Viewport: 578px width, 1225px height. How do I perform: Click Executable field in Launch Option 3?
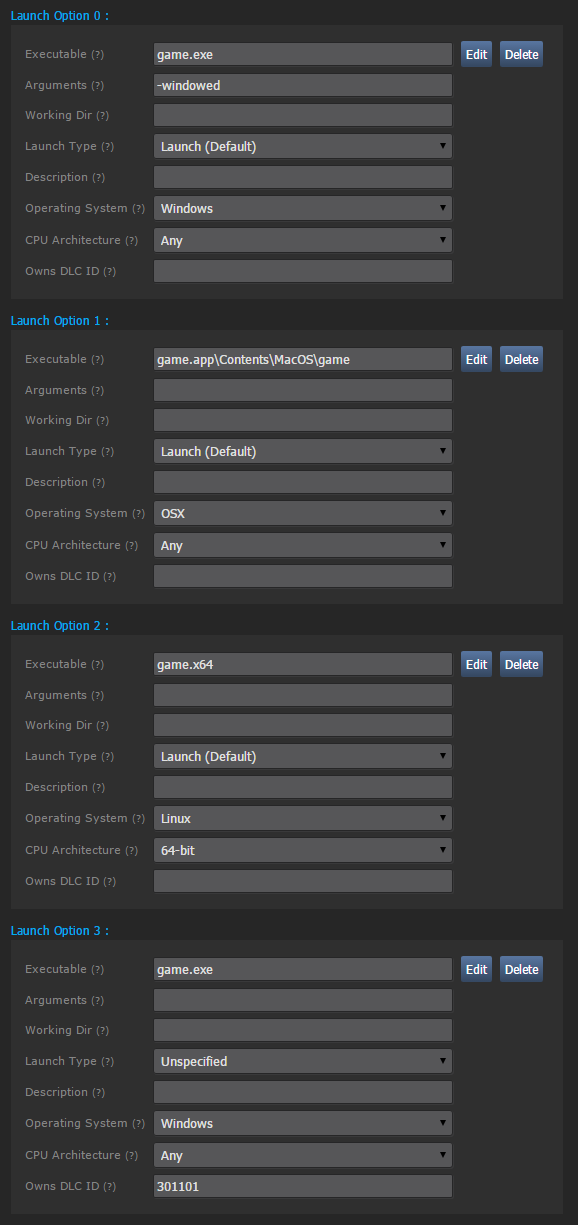(303, 969)
